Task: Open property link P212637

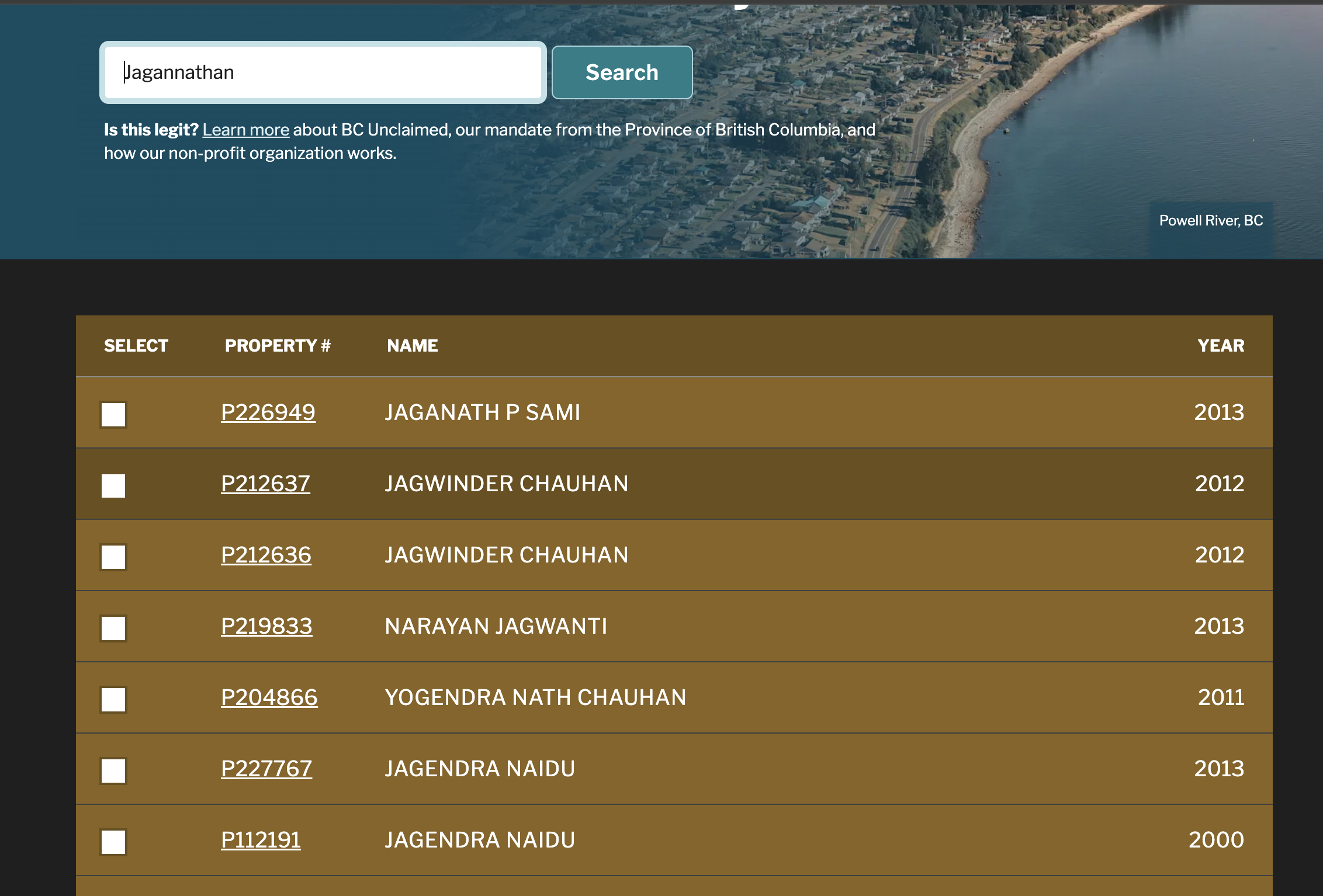Action: [x=265, y=484]
